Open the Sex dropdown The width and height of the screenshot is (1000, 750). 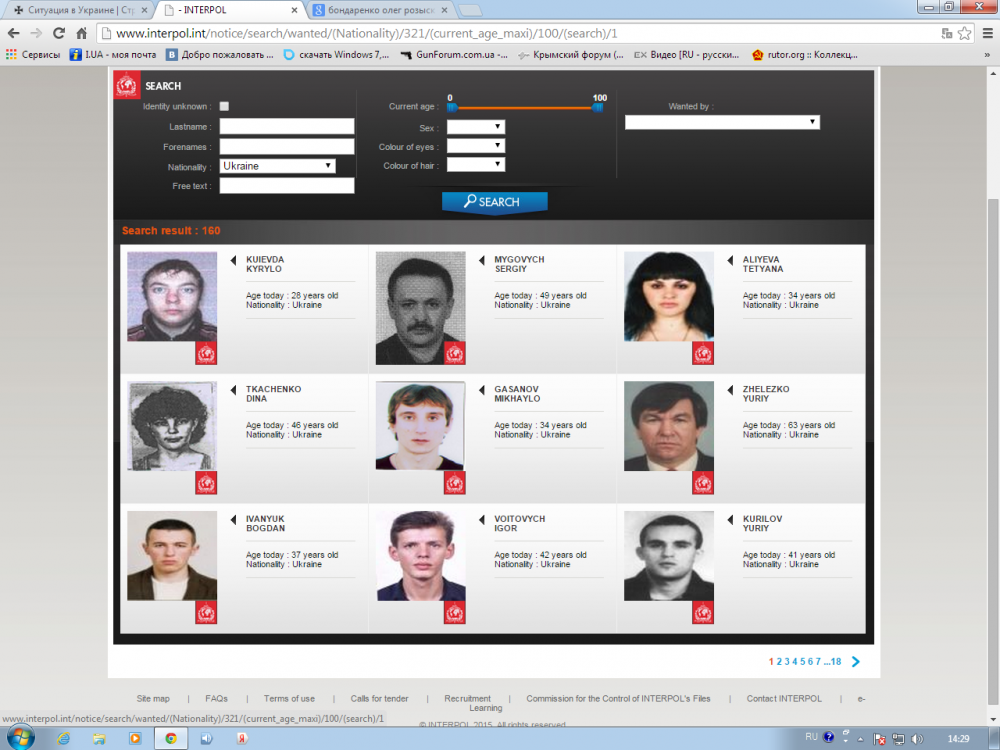click(x=476, y=127)
